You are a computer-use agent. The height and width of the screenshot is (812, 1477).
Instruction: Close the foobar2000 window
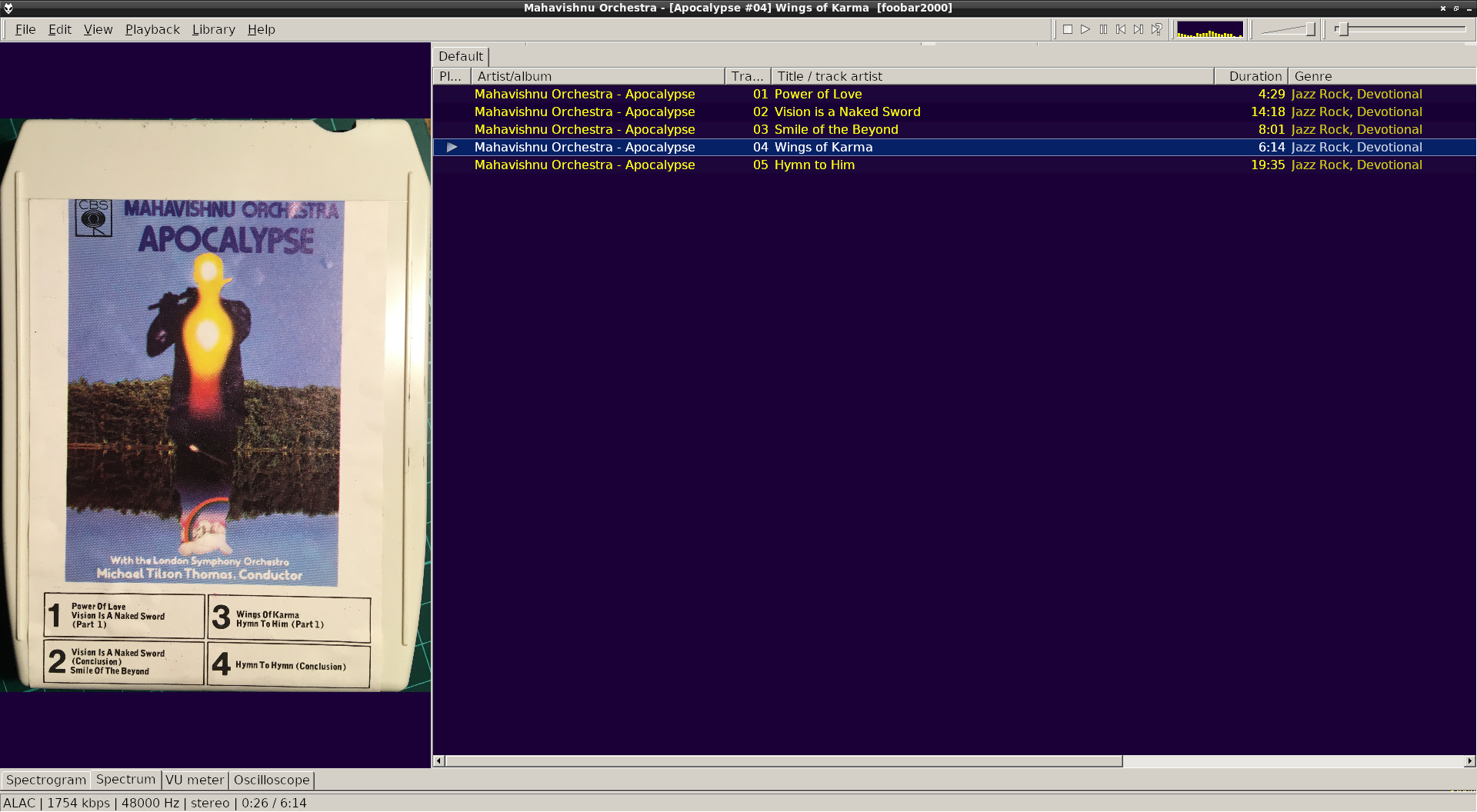[x=1443, y=8]
